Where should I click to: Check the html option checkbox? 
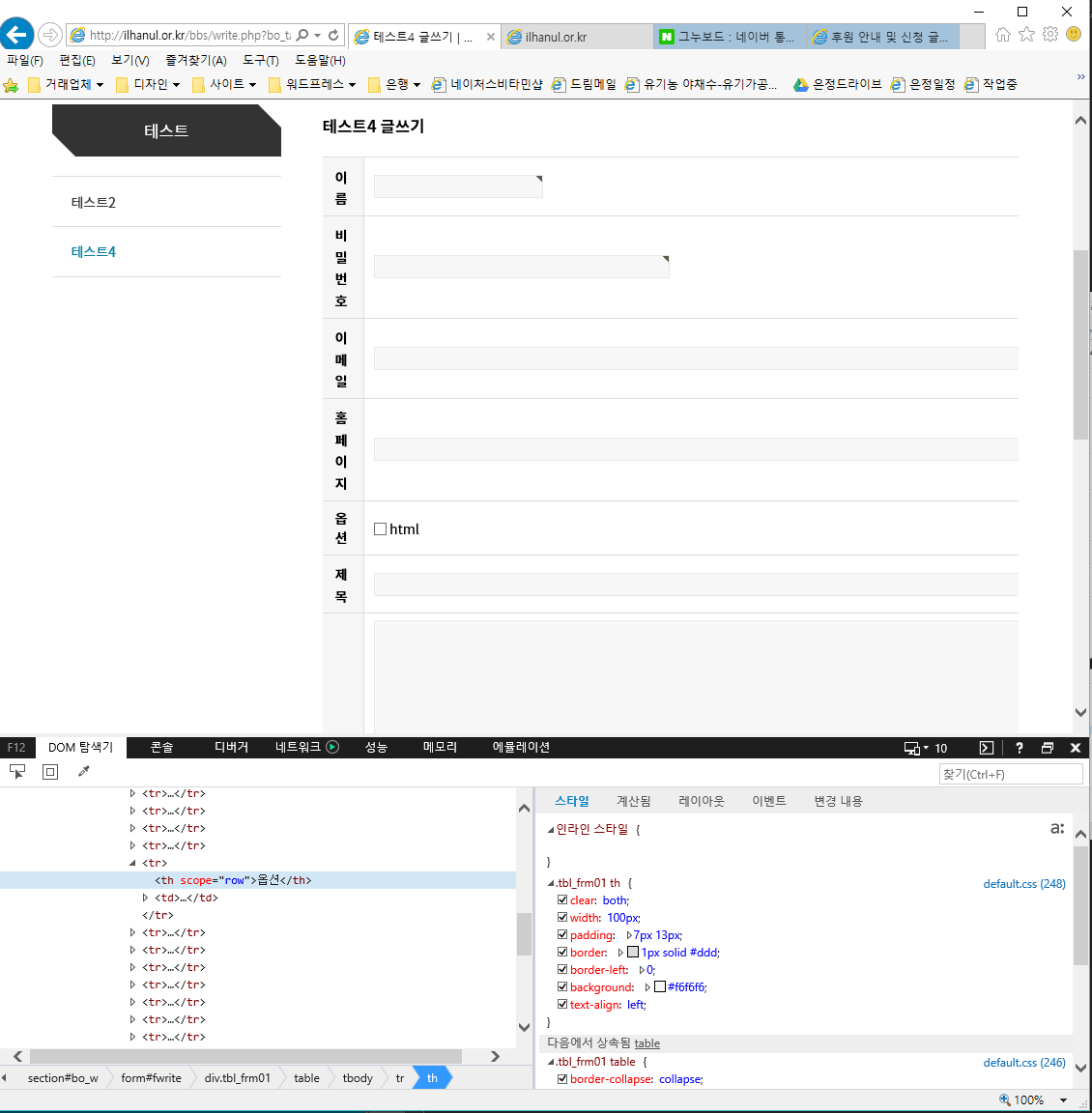(x=381, y=528)
